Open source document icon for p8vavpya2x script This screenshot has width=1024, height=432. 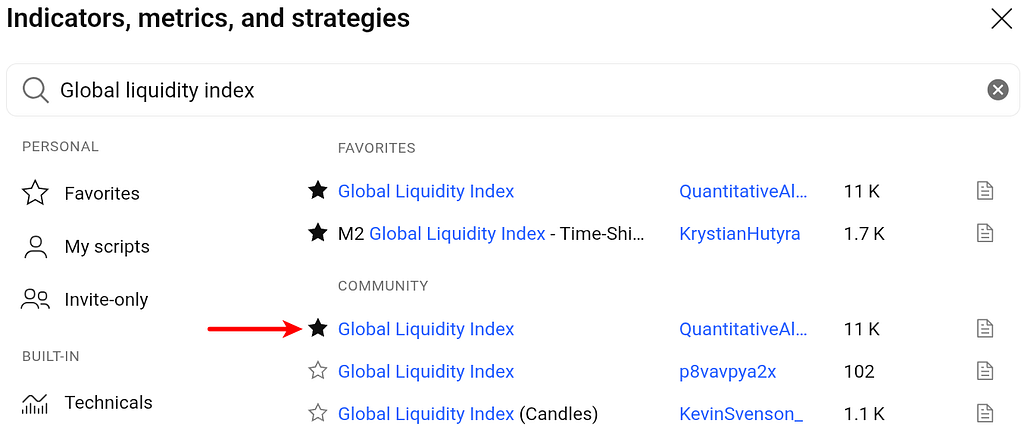(x=985, y=371)
